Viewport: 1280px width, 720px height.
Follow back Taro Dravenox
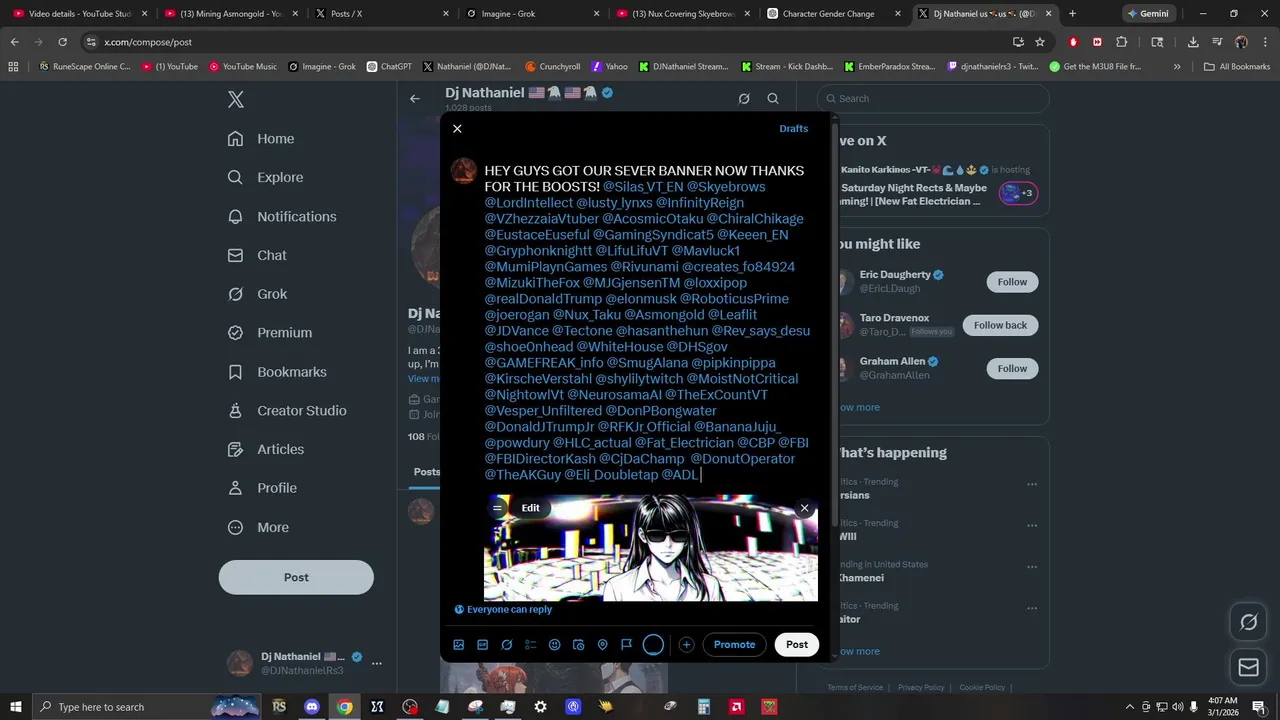click(1000, 325)
